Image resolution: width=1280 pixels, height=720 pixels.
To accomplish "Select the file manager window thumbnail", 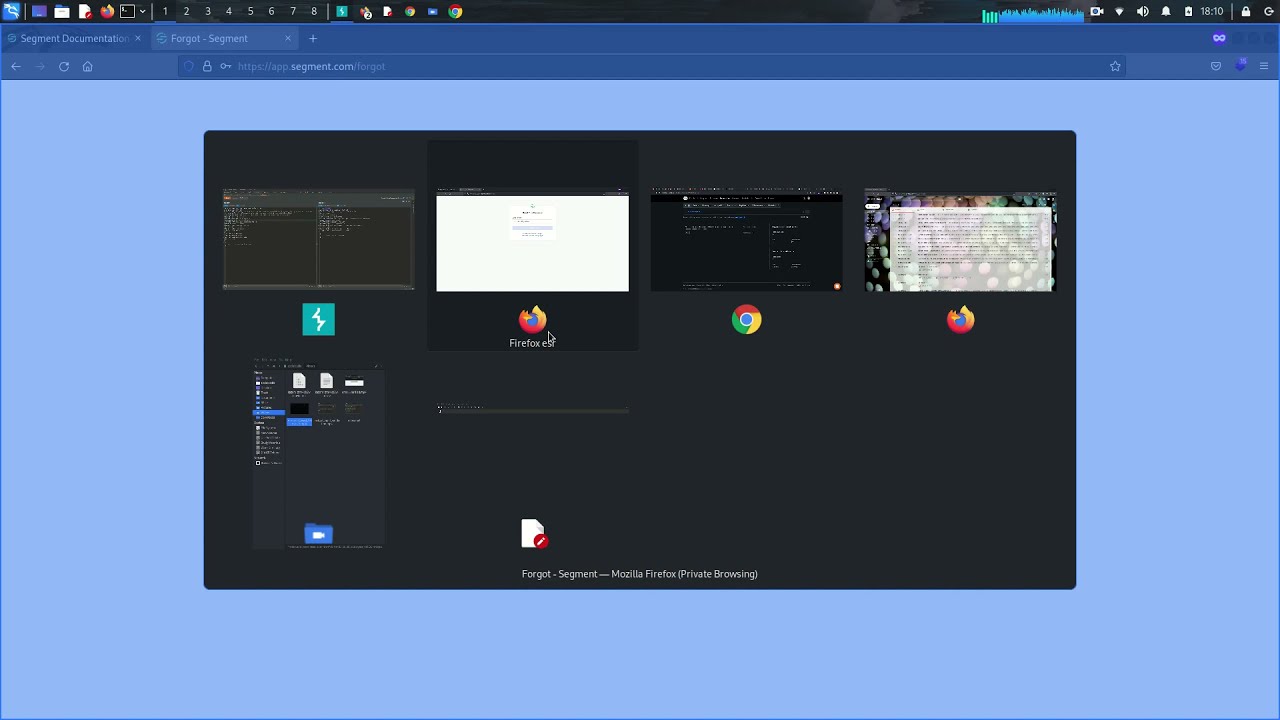I will pos(319,453).
